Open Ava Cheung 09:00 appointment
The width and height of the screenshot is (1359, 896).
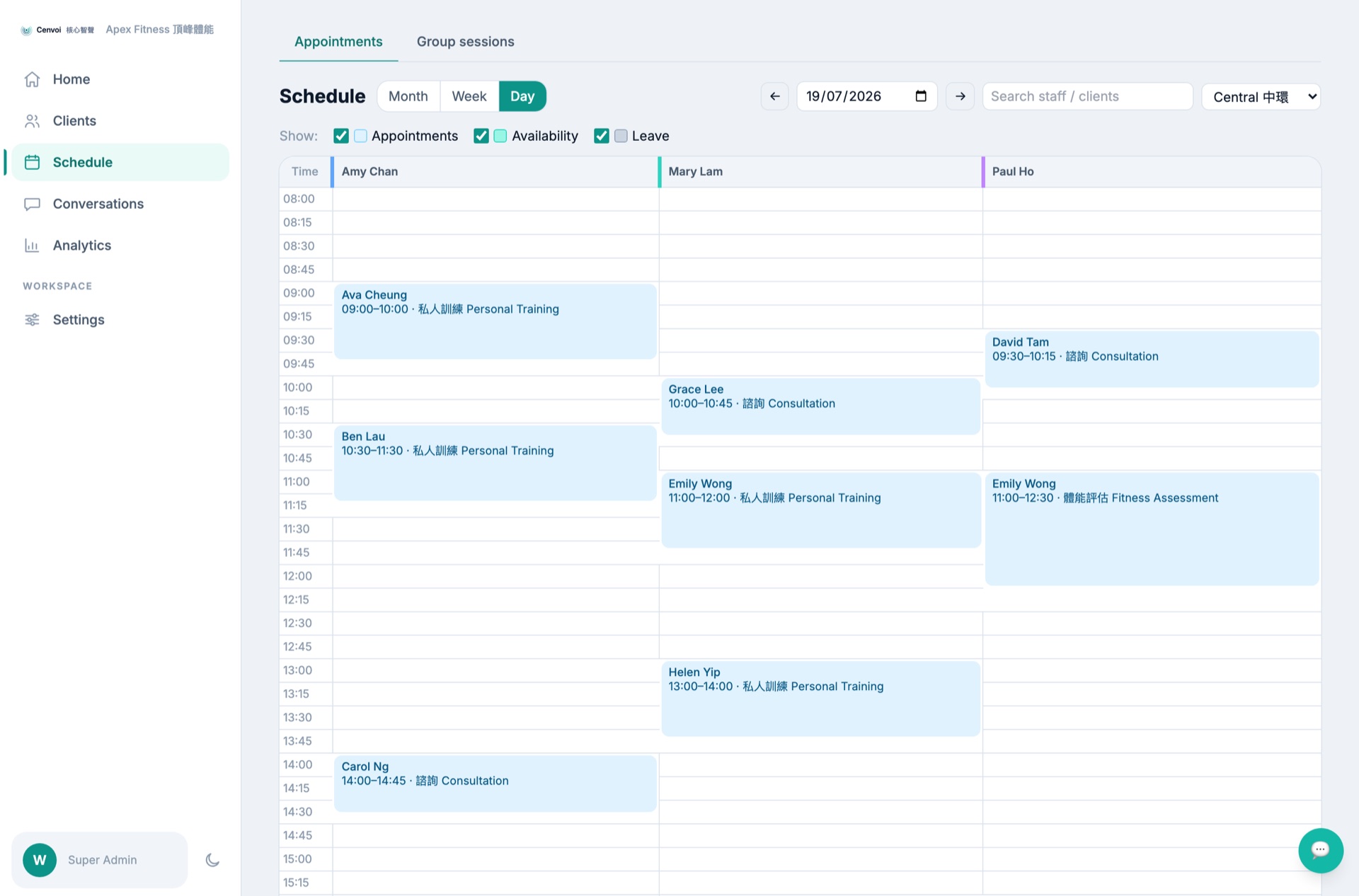[495, 321]
